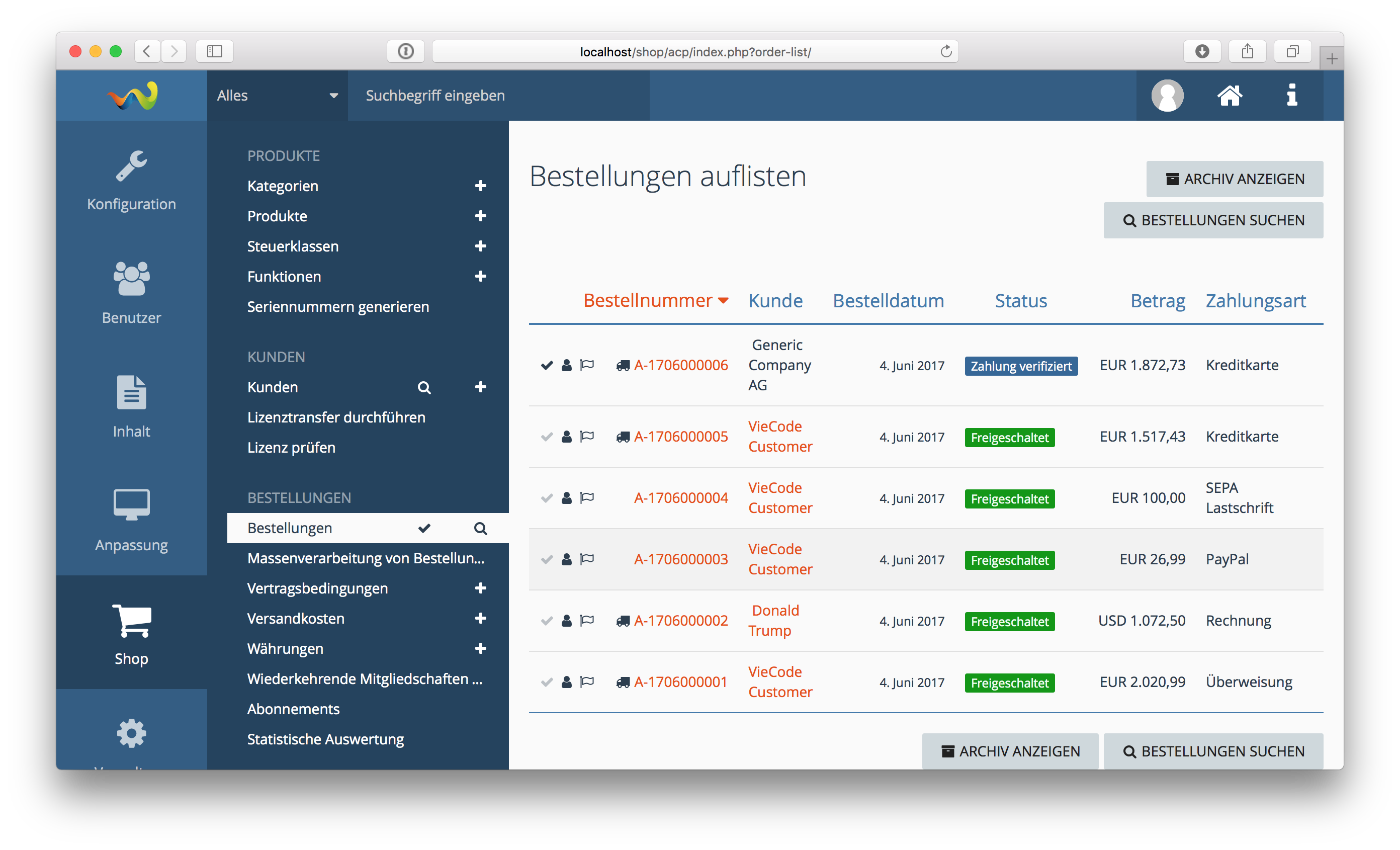Open the Alles search scope dropdown

[277, 96]
